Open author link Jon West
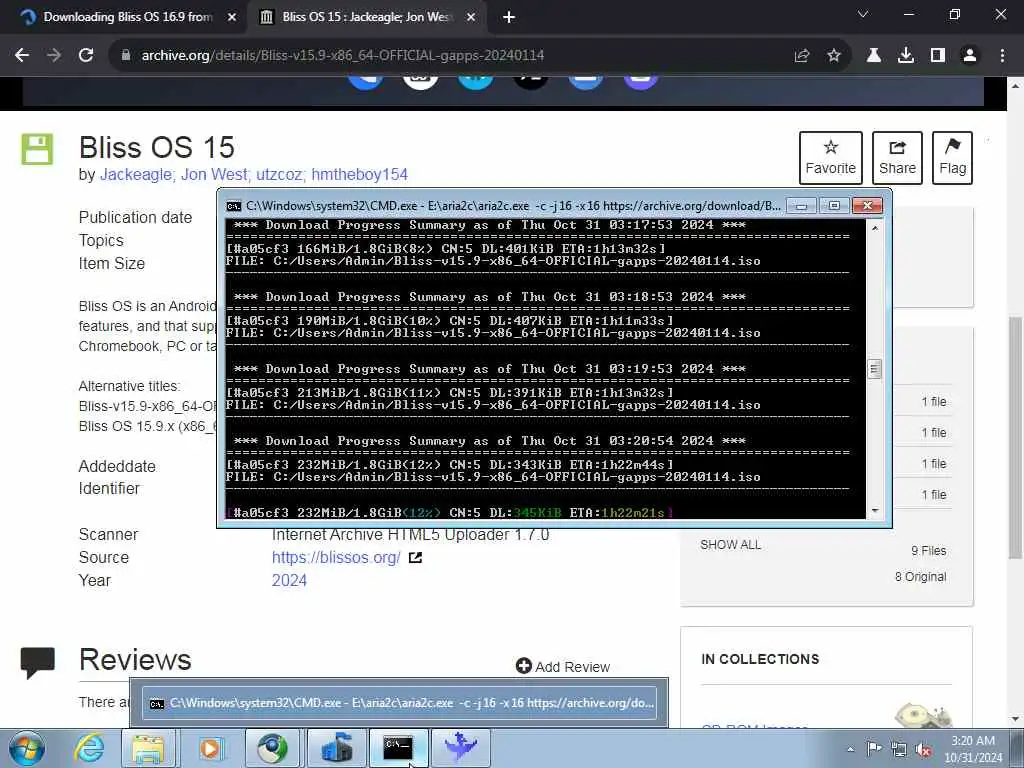The height and width of the screenshot is (768, 1024). click(215, 175)
